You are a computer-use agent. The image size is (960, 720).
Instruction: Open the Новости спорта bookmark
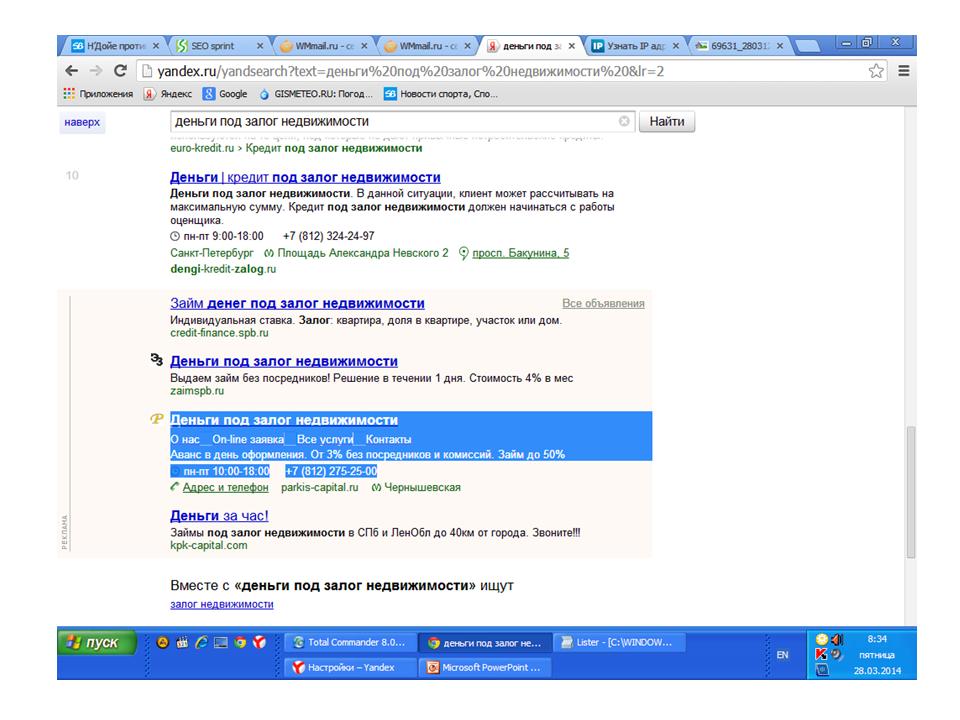coord(441,94)
